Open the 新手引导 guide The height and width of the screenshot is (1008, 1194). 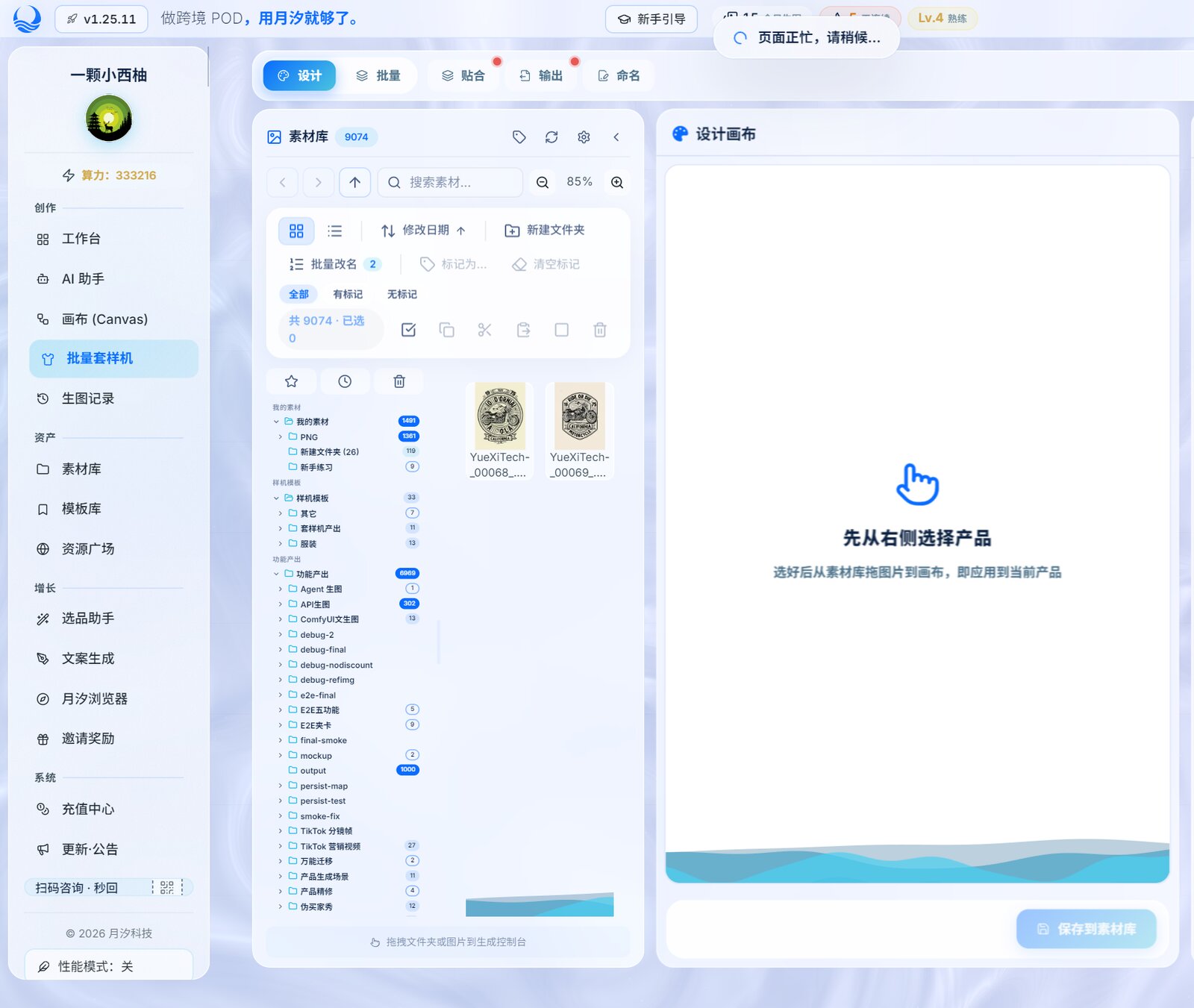click(651, 19)
